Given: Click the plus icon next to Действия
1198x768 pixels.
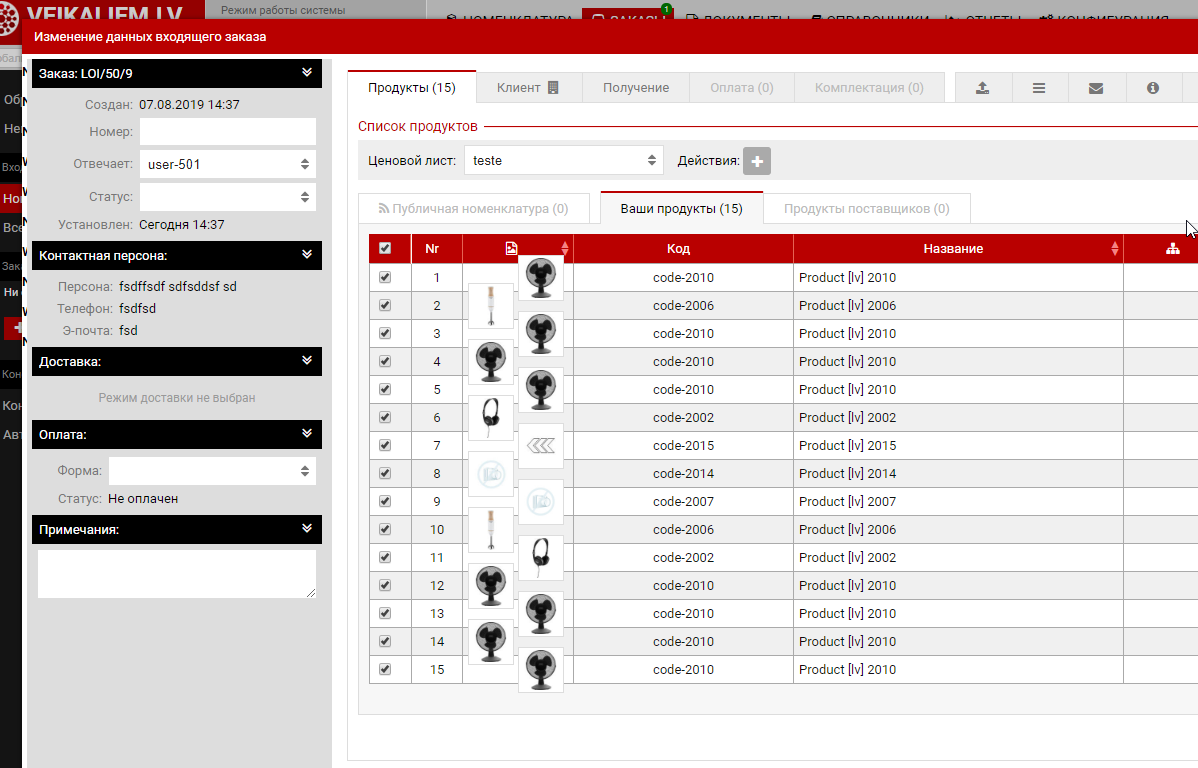Looking at the screenshot, I should click(x=756, y=161).
